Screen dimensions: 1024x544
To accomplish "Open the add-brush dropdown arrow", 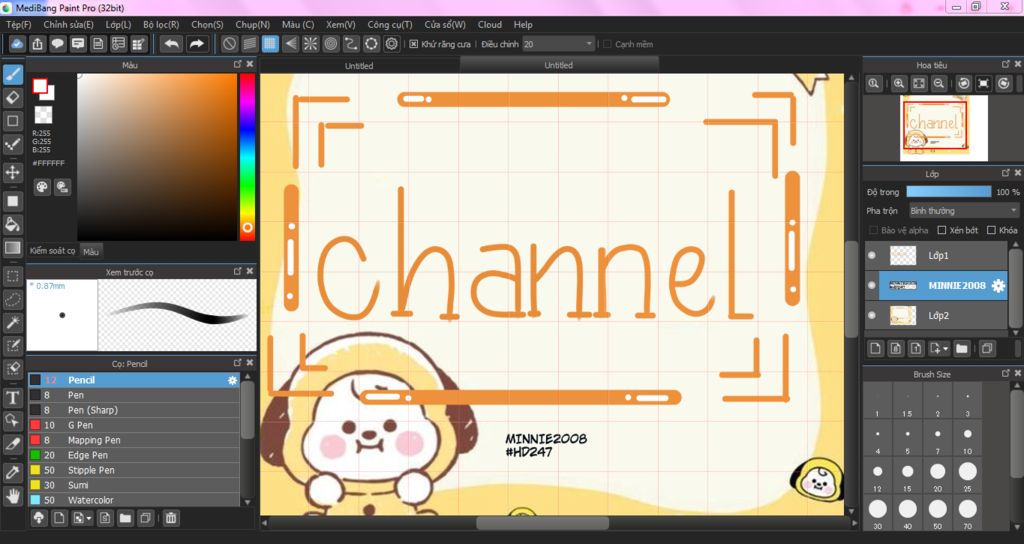I will 88,519.
